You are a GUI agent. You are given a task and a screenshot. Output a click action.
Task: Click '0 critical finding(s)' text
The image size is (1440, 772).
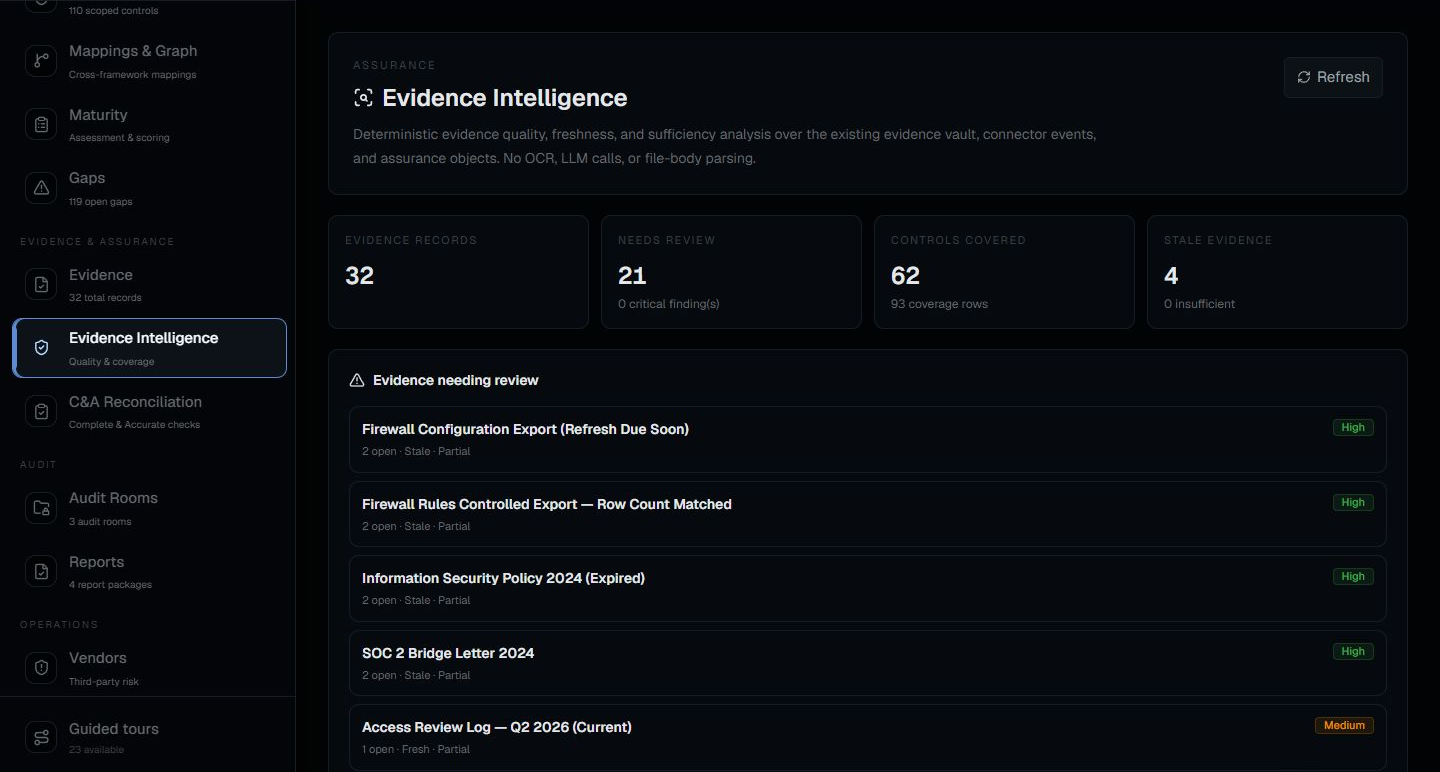click(x=668, y=304)
